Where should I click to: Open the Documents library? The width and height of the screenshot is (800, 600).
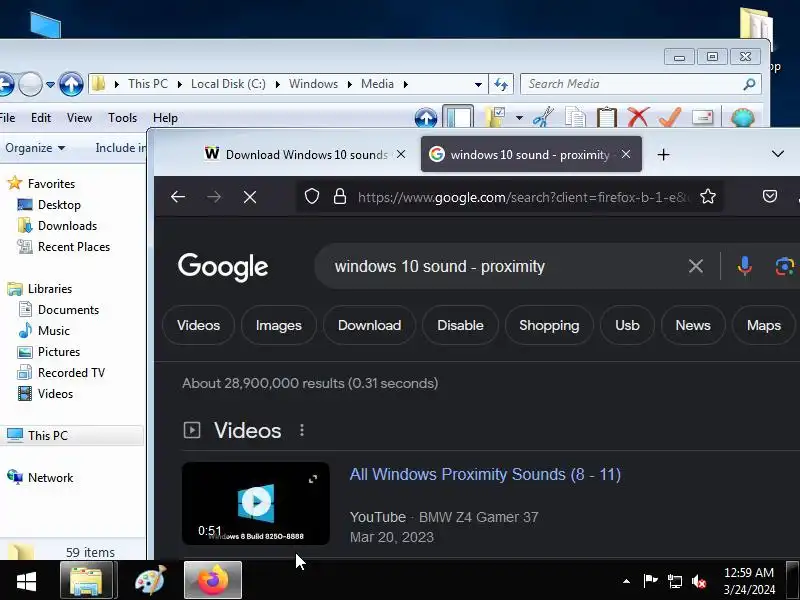tap(68, 310)
